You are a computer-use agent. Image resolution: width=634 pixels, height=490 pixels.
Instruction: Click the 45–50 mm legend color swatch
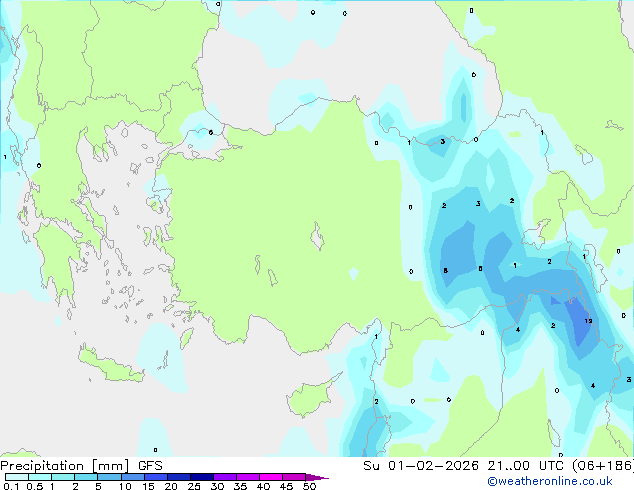pyautogui.click(x=294, y=477)
